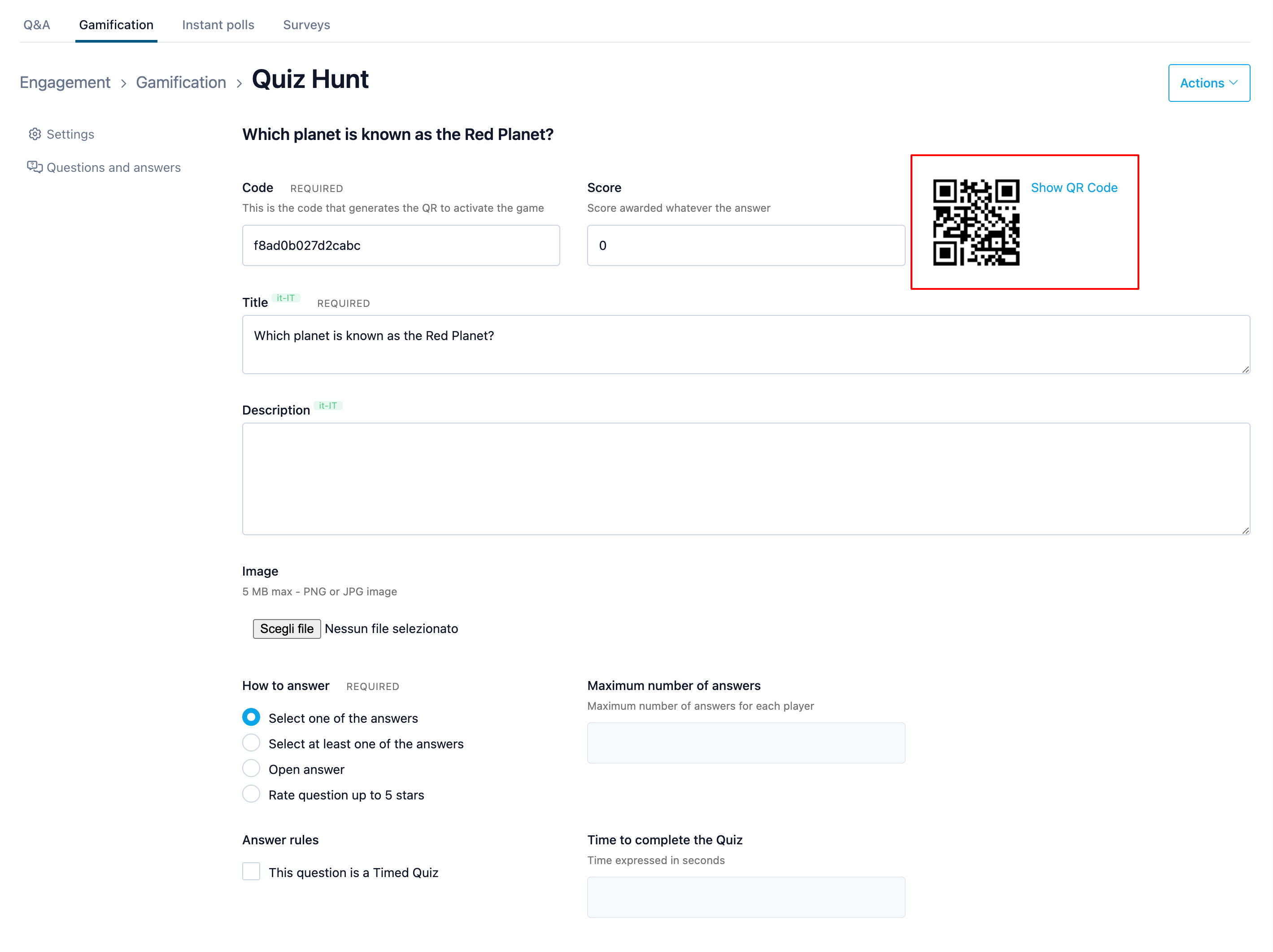Click the Show QR Code link
This screenshot has height=952, width=1273.
coord(1074,188)
